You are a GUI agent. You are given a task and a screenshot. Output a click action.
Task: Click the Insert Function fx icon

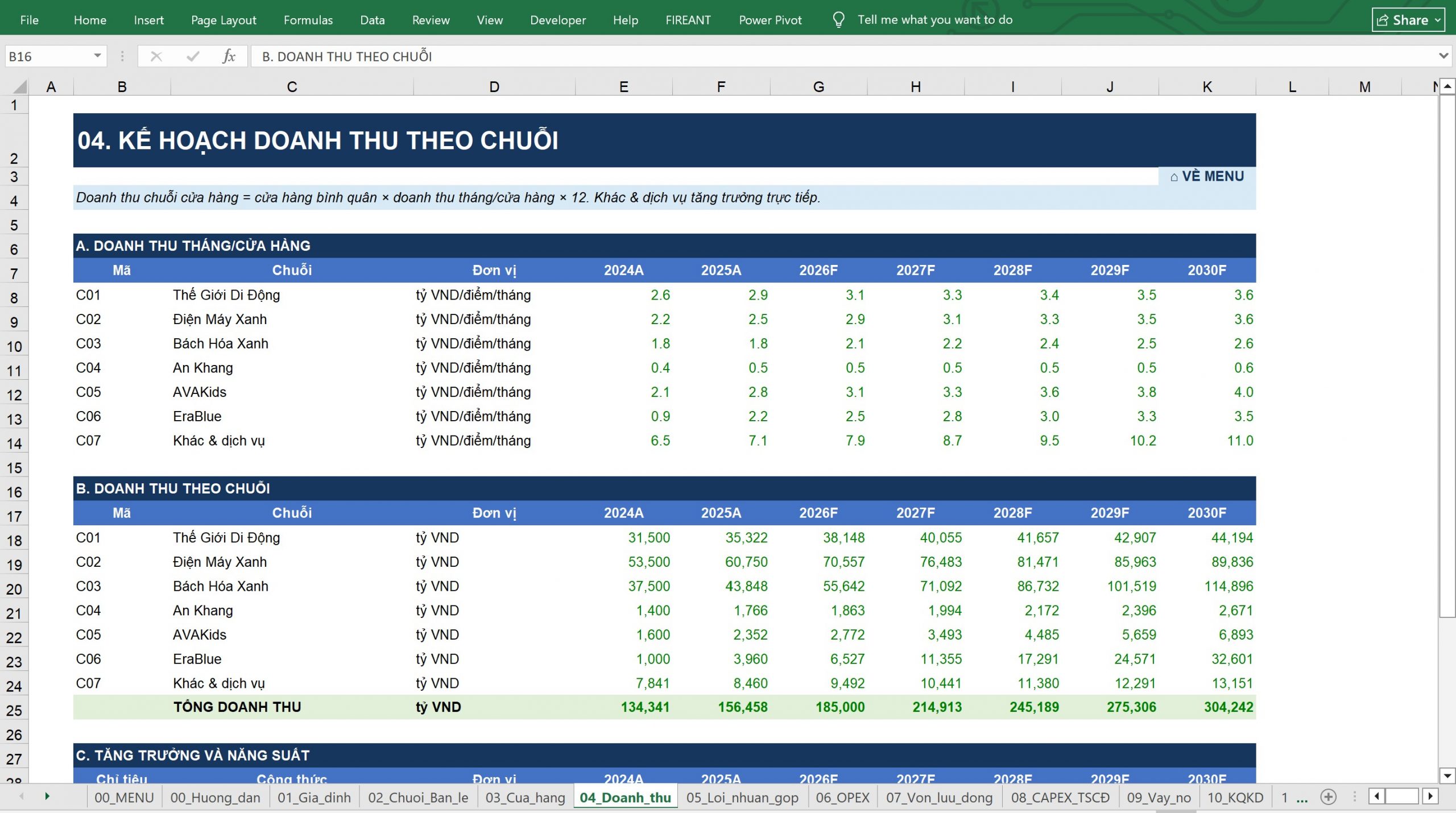(x=229, y=56)
